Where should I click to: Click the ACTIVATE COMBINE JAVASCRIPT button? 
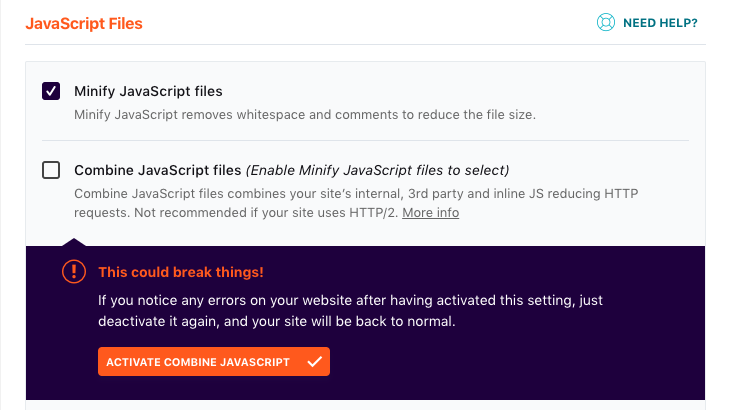pos(214,362)
